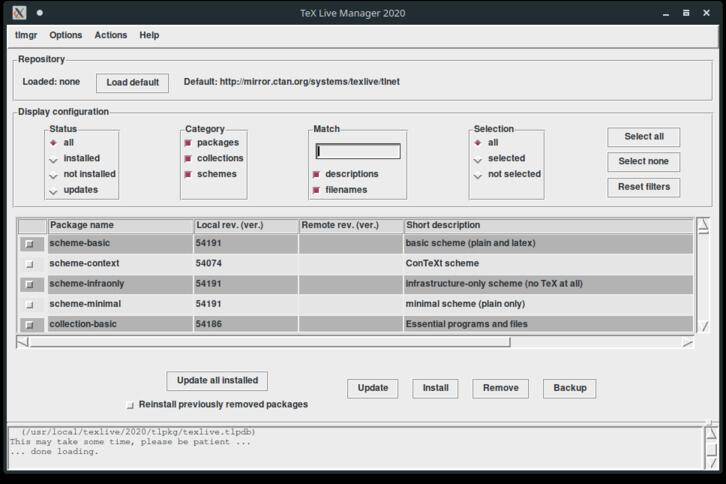Open the Options menu

(x=65, y=35)
